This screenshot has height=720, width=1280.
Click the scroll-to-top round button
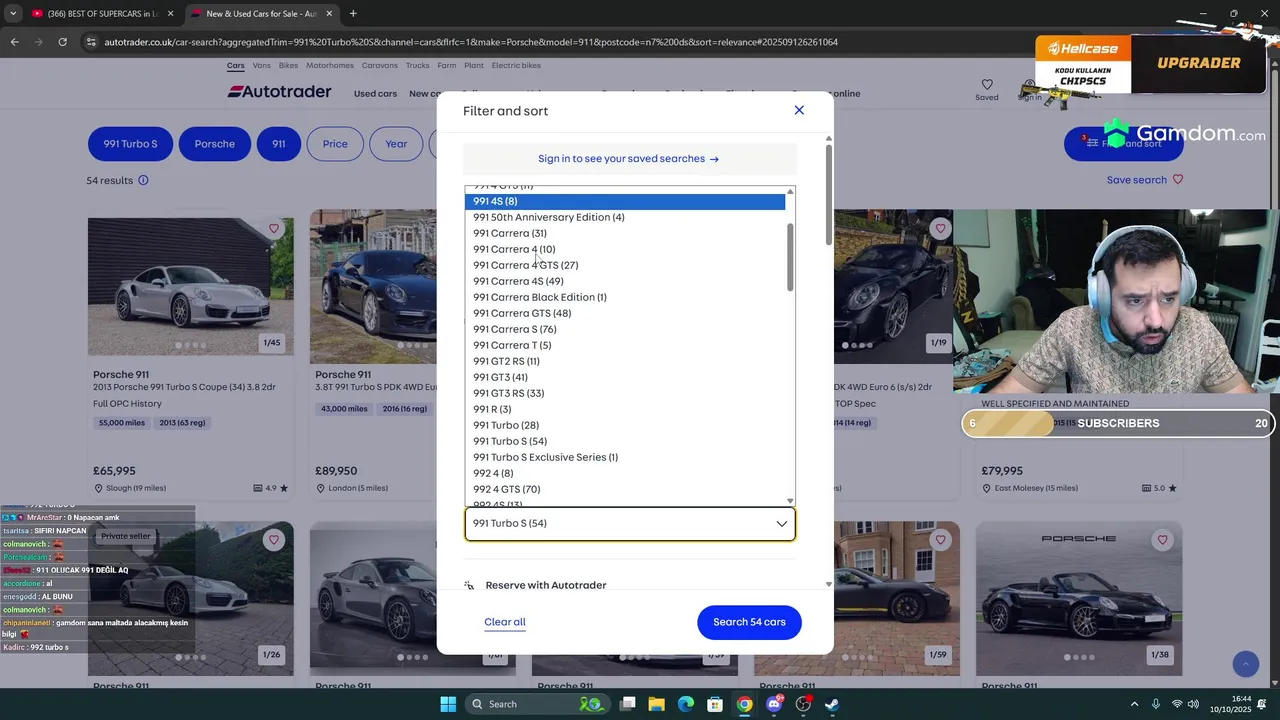1245,664
